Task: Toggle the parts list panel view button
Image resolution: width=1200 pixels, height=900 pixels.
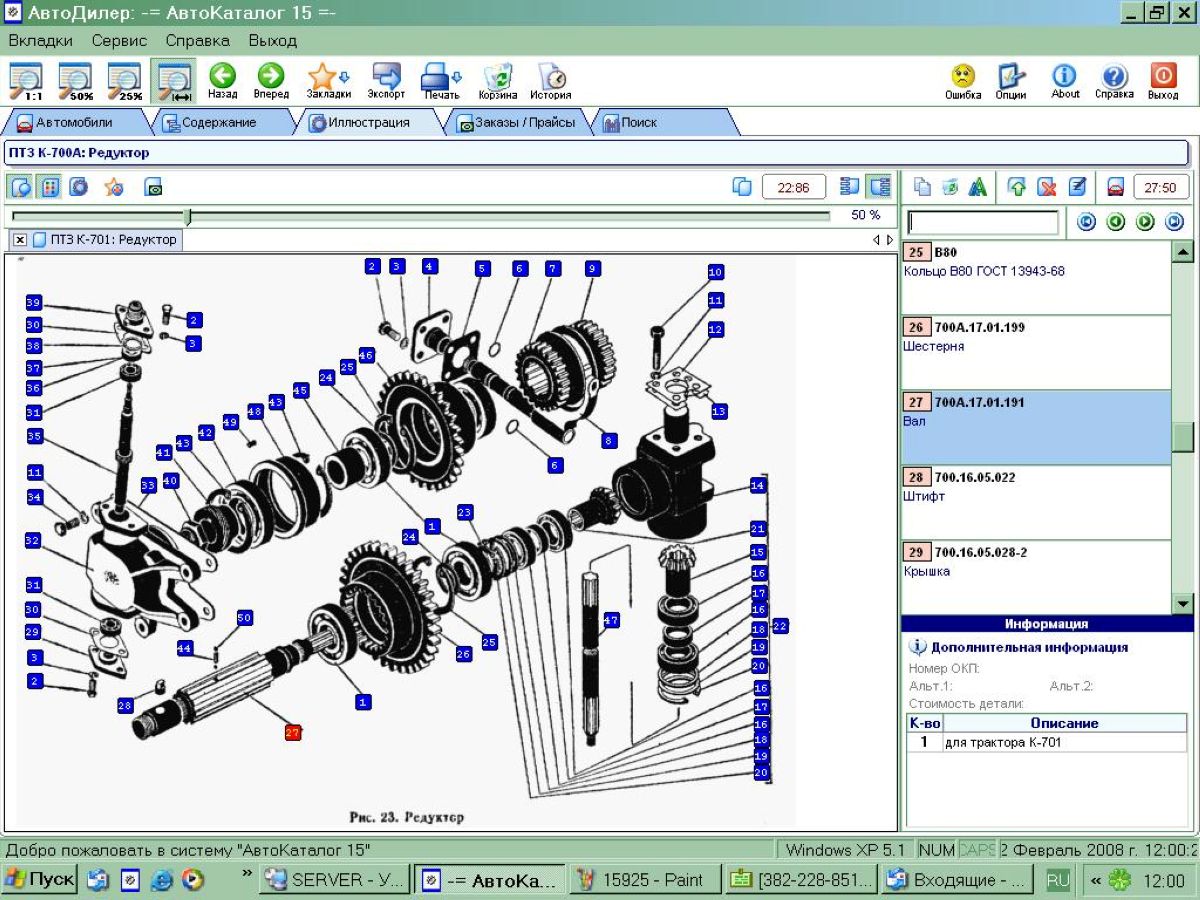Action: 879,187
